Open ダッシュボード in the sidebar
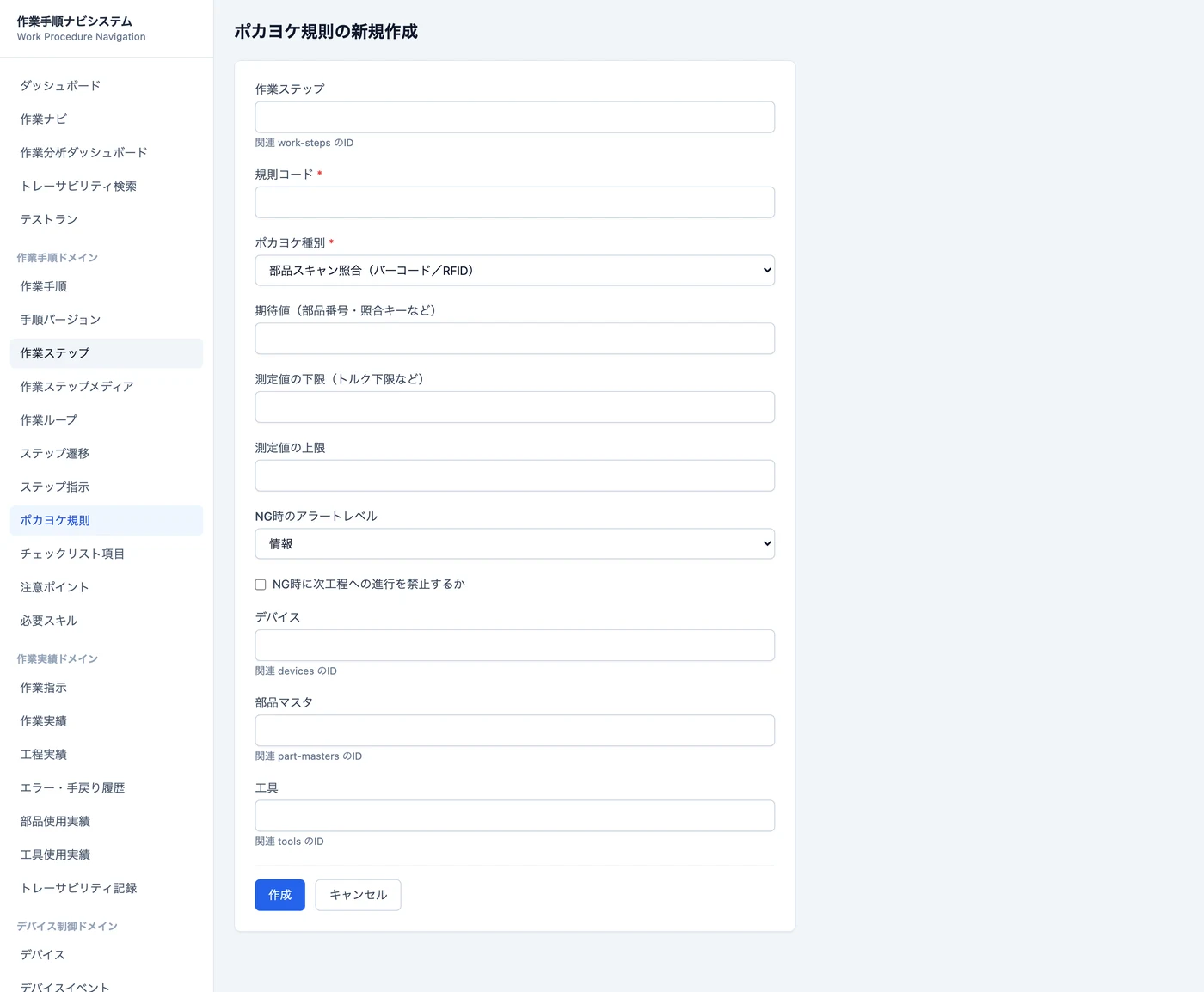Image resolution: width=1204 pixels, height=992 pixels. tap(107, 86)
